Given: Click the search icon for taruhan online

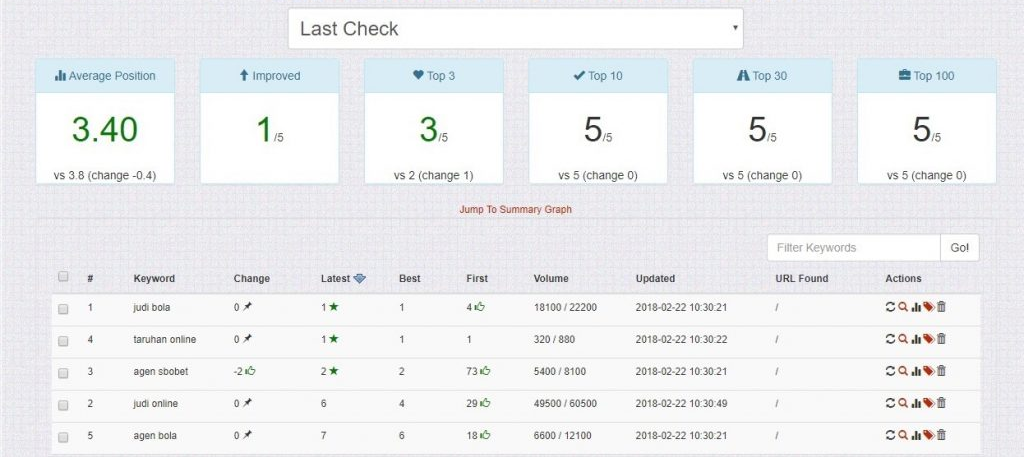Looking at the screenshot, I should click(x=903, y=339).
